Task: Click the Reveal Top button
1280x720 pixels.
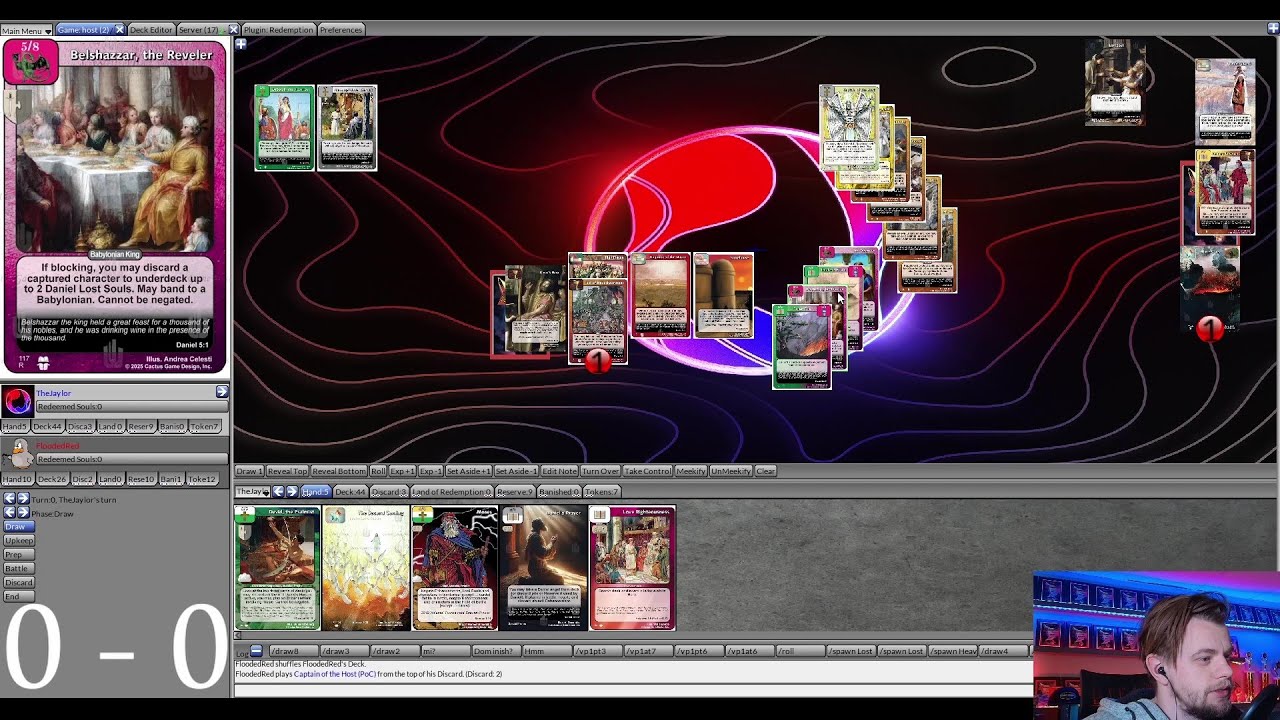Action: [x=286, y=471]
